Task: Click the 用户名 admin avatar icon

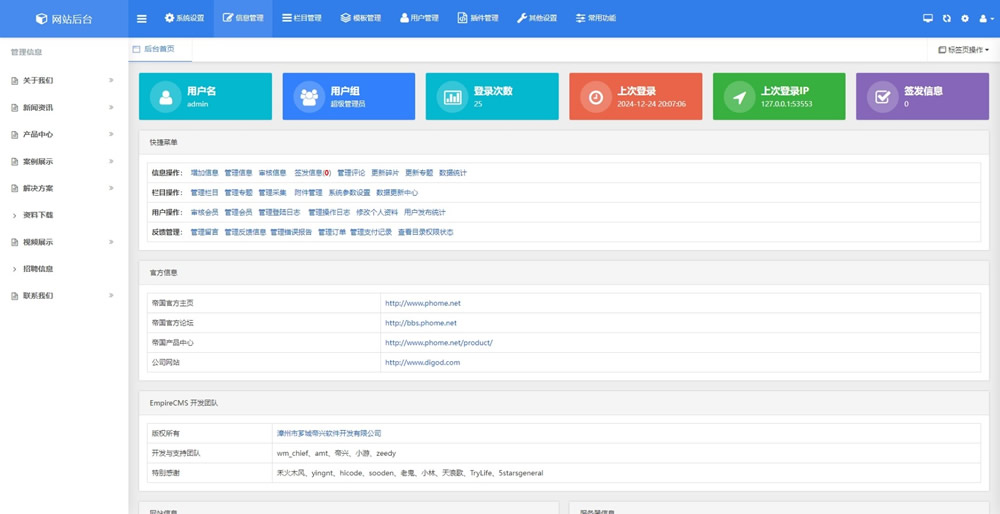Action: coord(165,97)
